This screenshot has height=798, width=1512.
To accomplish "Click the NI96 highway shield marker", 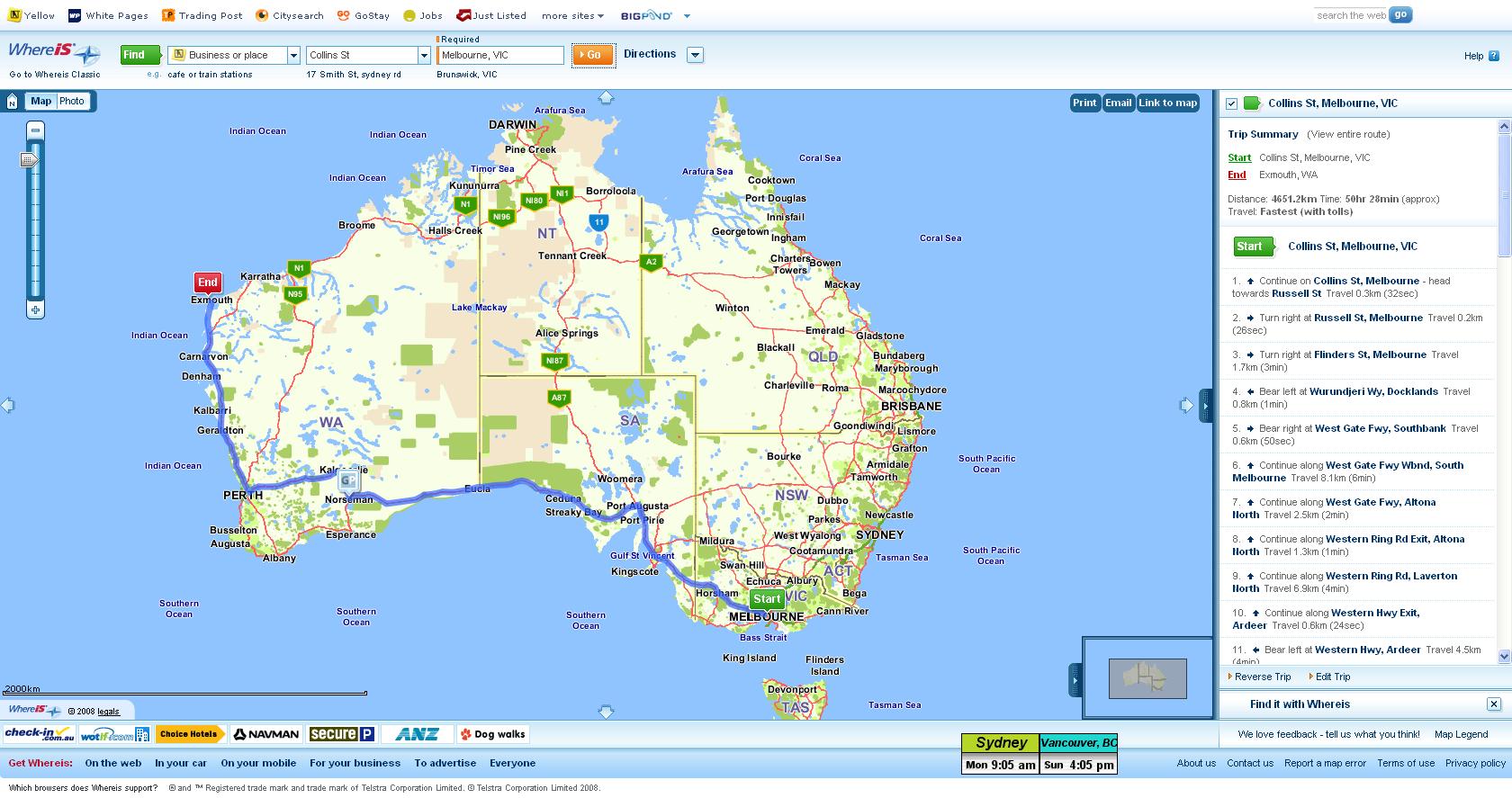I will (501, 217).
